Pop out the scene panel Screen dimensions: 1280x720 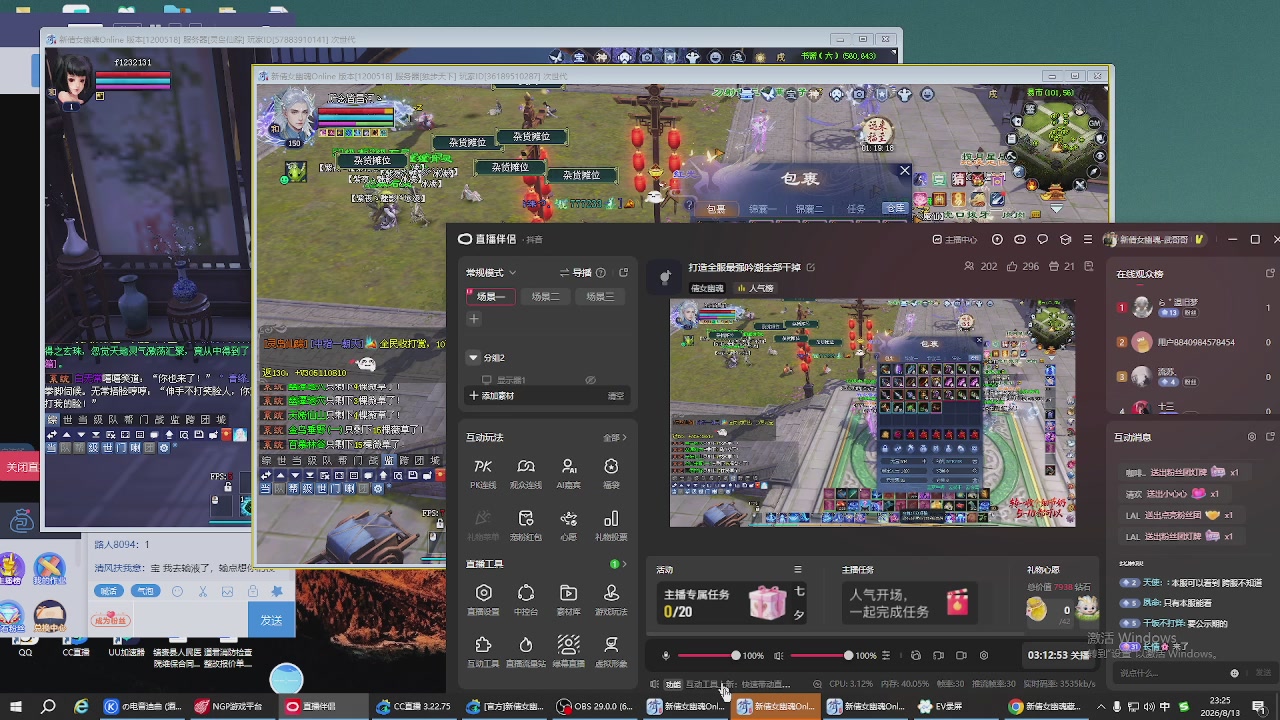click(623, 273)
